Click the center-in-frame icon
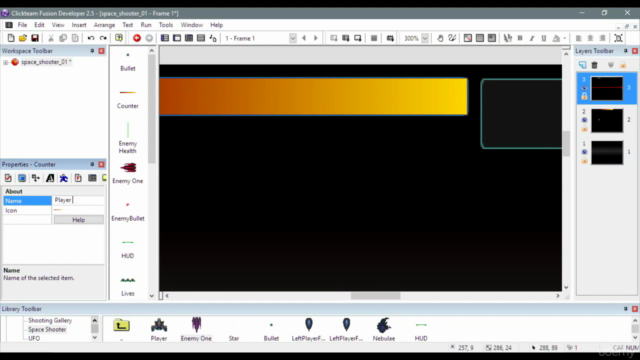 coord(618,38)
